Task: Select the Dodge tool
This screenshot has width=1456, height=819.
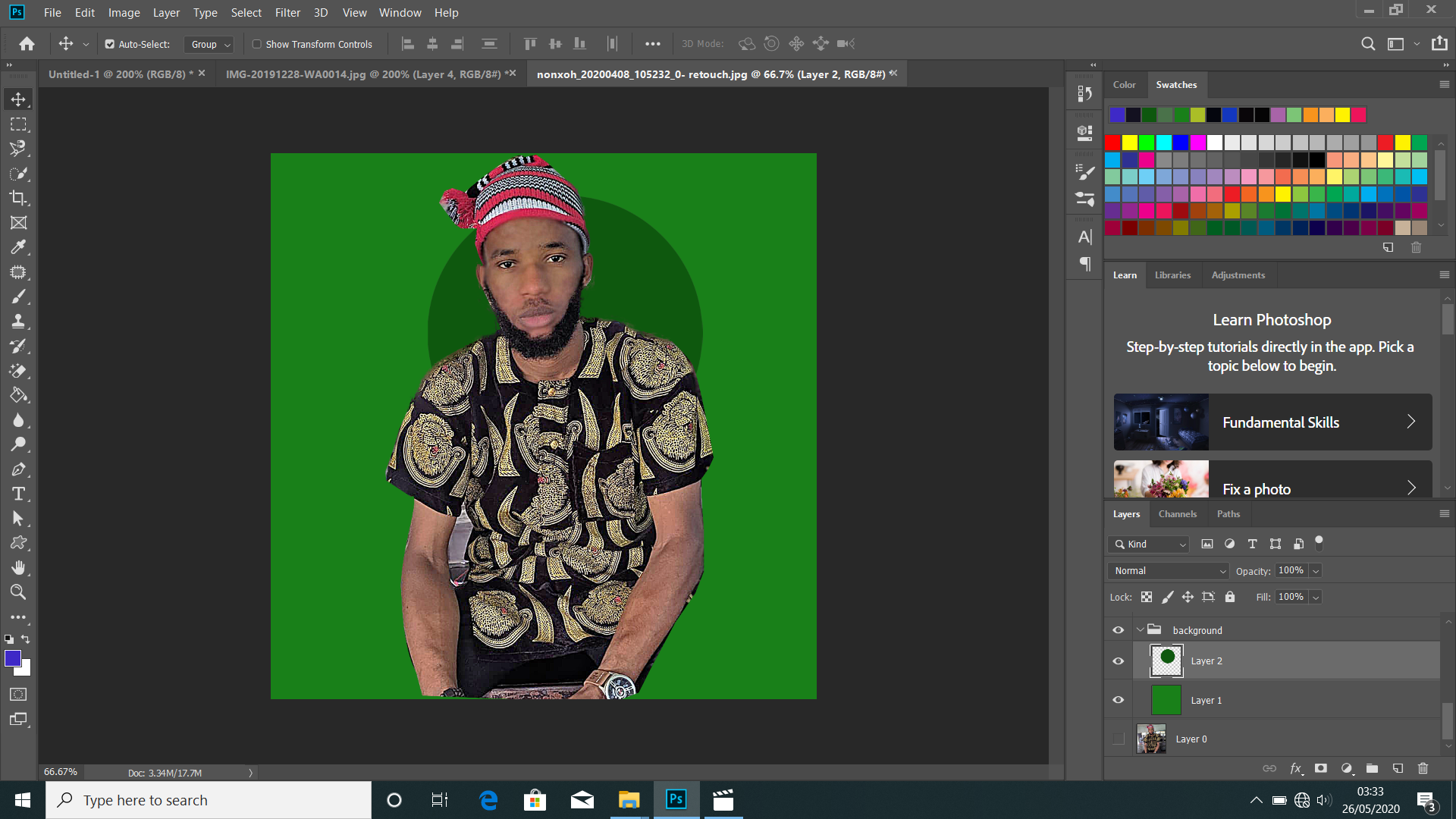Action: click(18, 444)
